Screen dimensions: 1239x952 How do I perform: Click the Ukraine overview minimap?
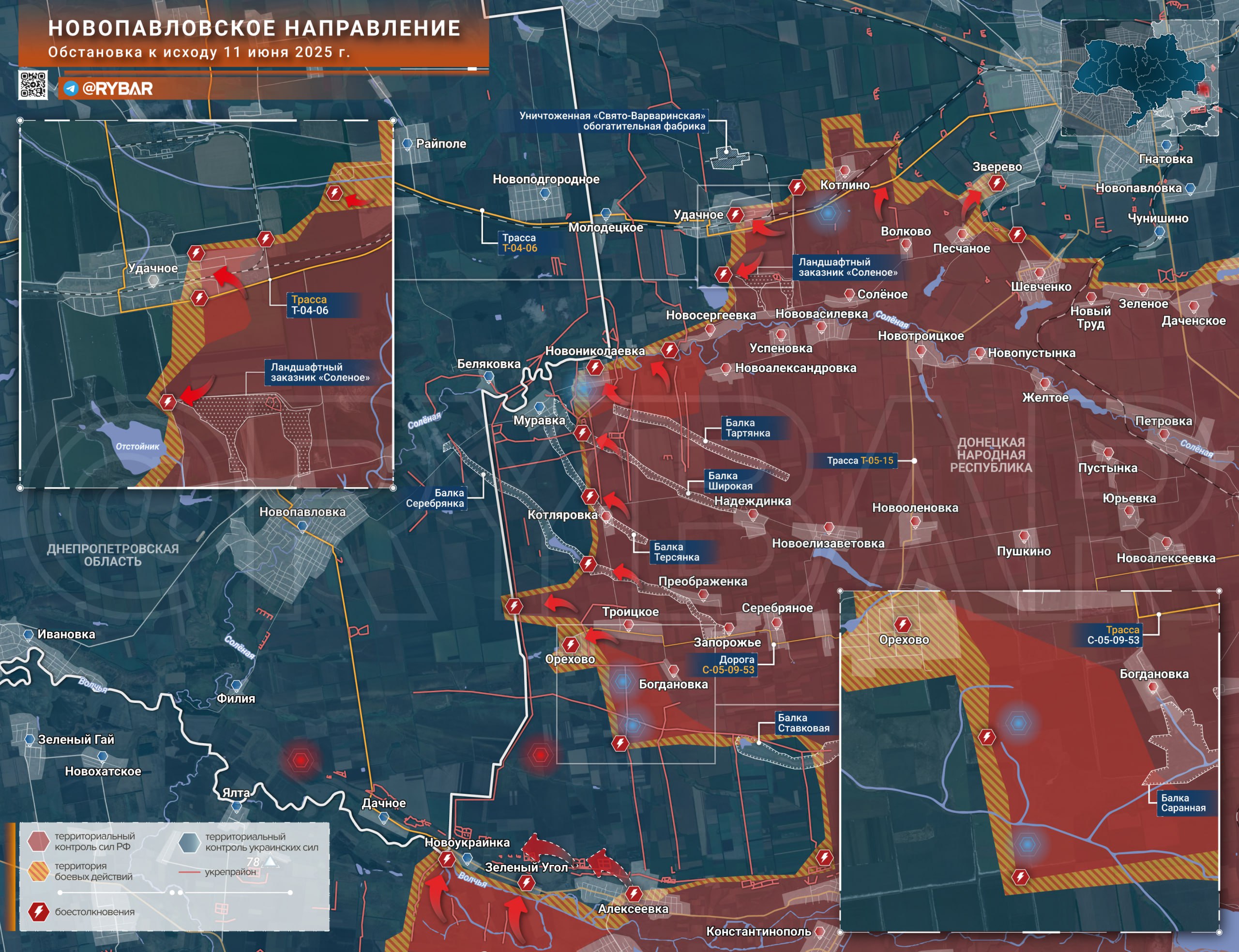click(x=1139, y=77)
